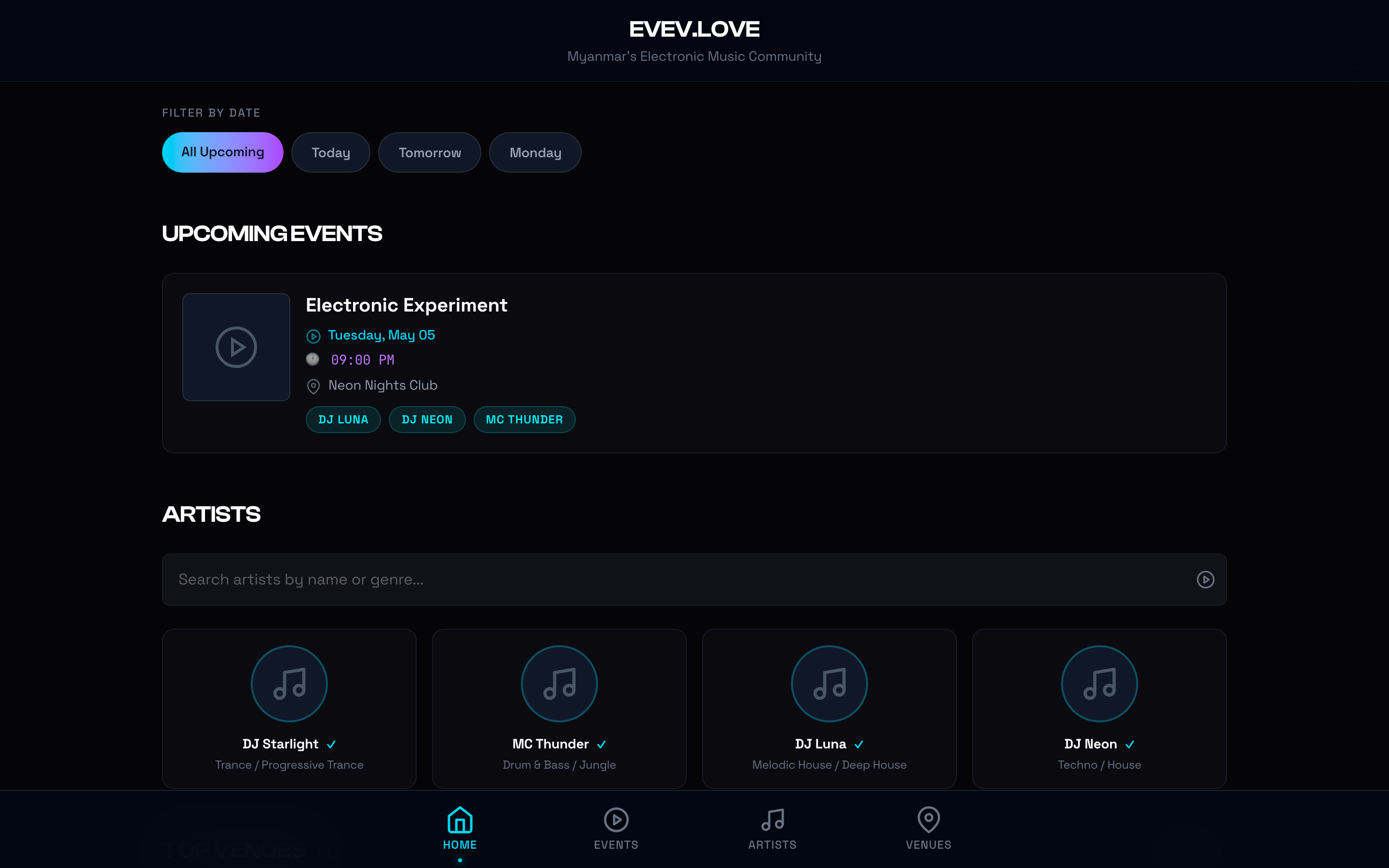Switch to the Venues tab in the bottom nav
This screenshot has height=868, width=1389.
(928, 828)
